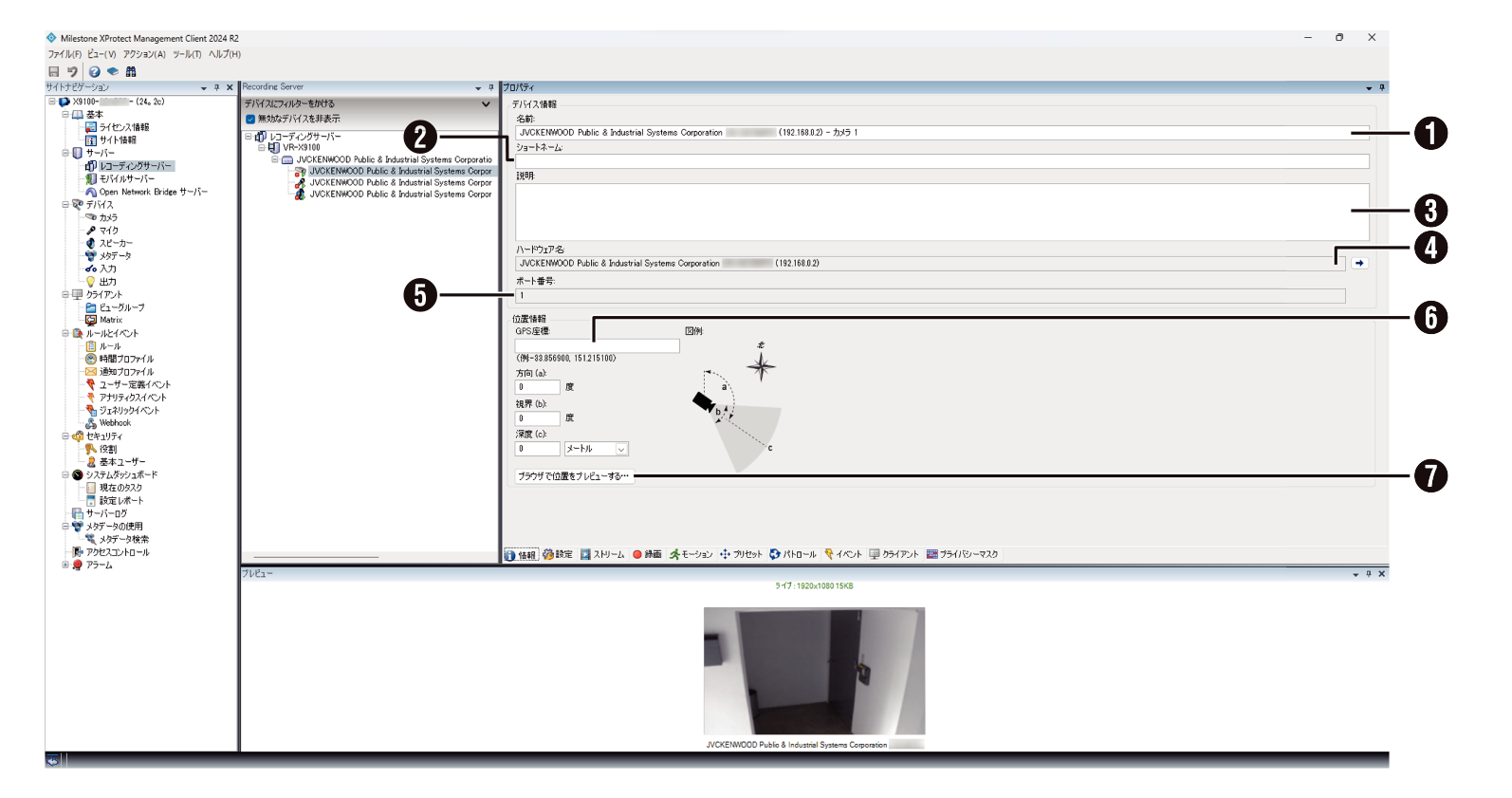The image size is (1512, 798).
Task: Click the ブラウザで位置をプレビューする button
Action: click(573, 476)
